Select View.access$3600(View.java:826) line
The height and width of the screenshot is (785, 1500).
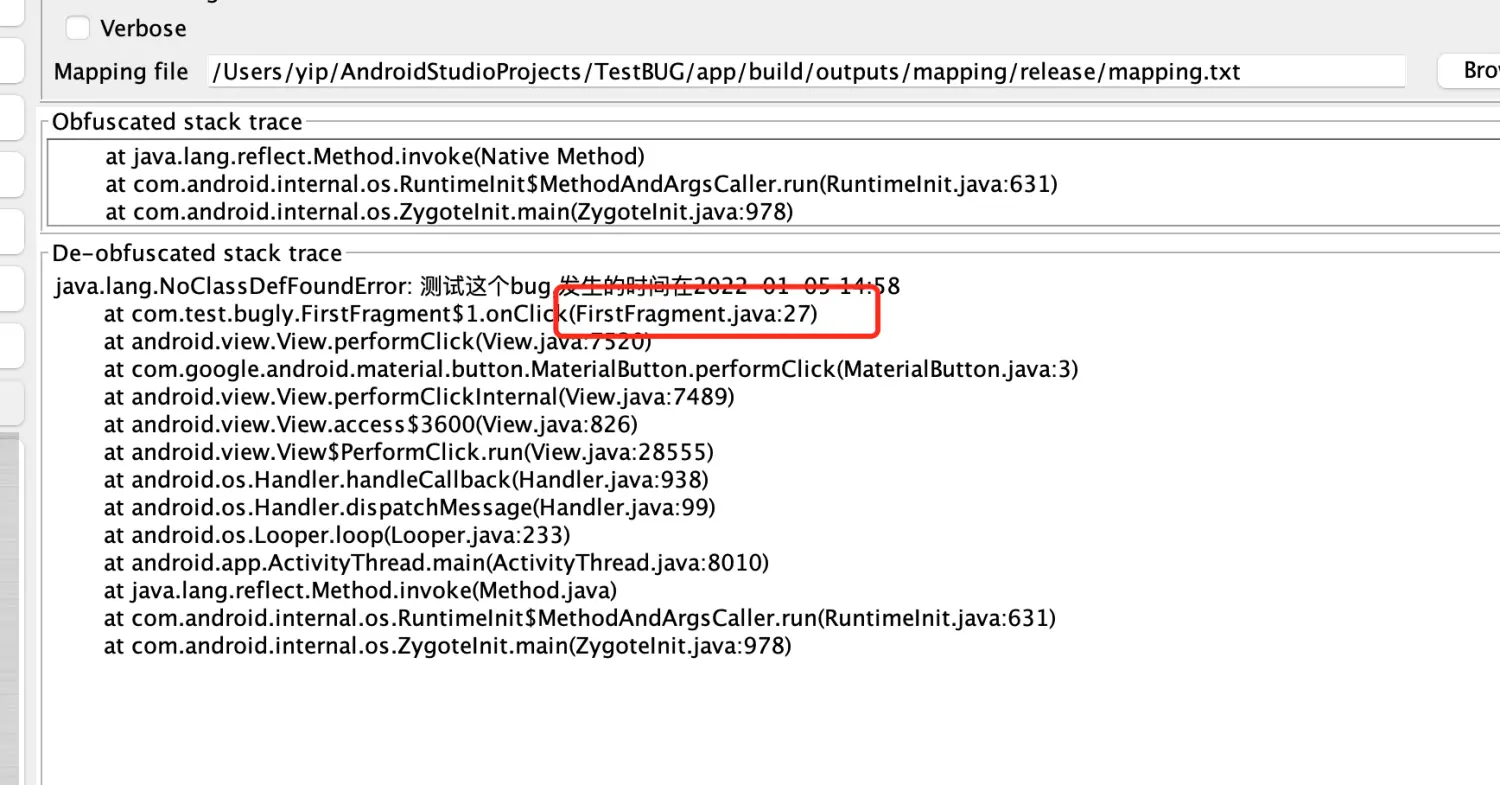pos(370,424)
